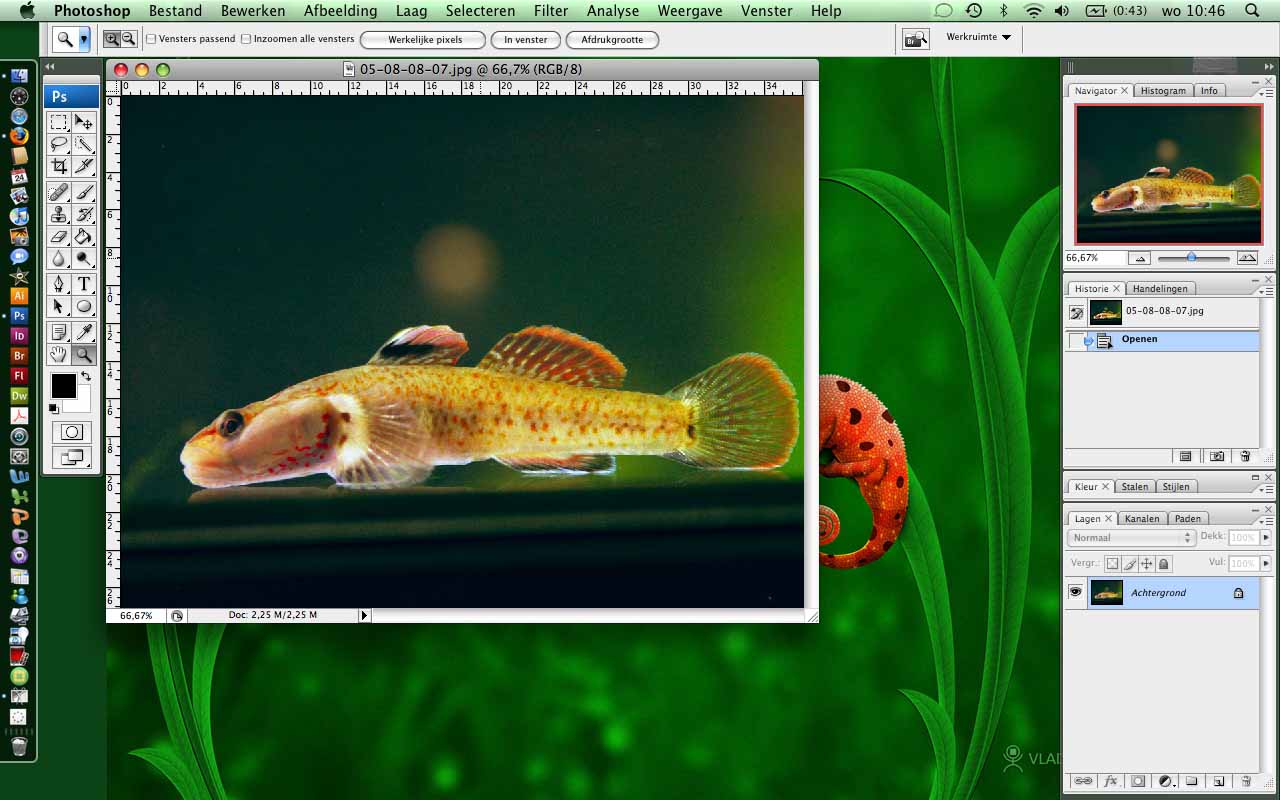This screenshot has width=1280, height=800.
Task: Toggle lock image pixels brush icon
Action: tap(1129, 564)
